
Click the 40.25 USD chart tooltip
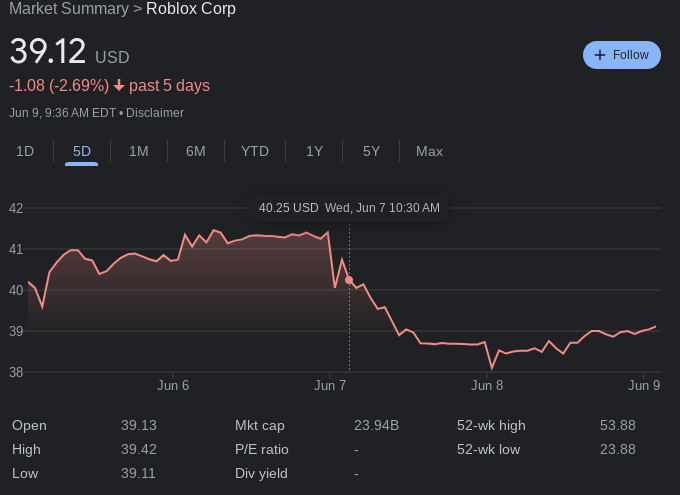(x=349, y=208)
